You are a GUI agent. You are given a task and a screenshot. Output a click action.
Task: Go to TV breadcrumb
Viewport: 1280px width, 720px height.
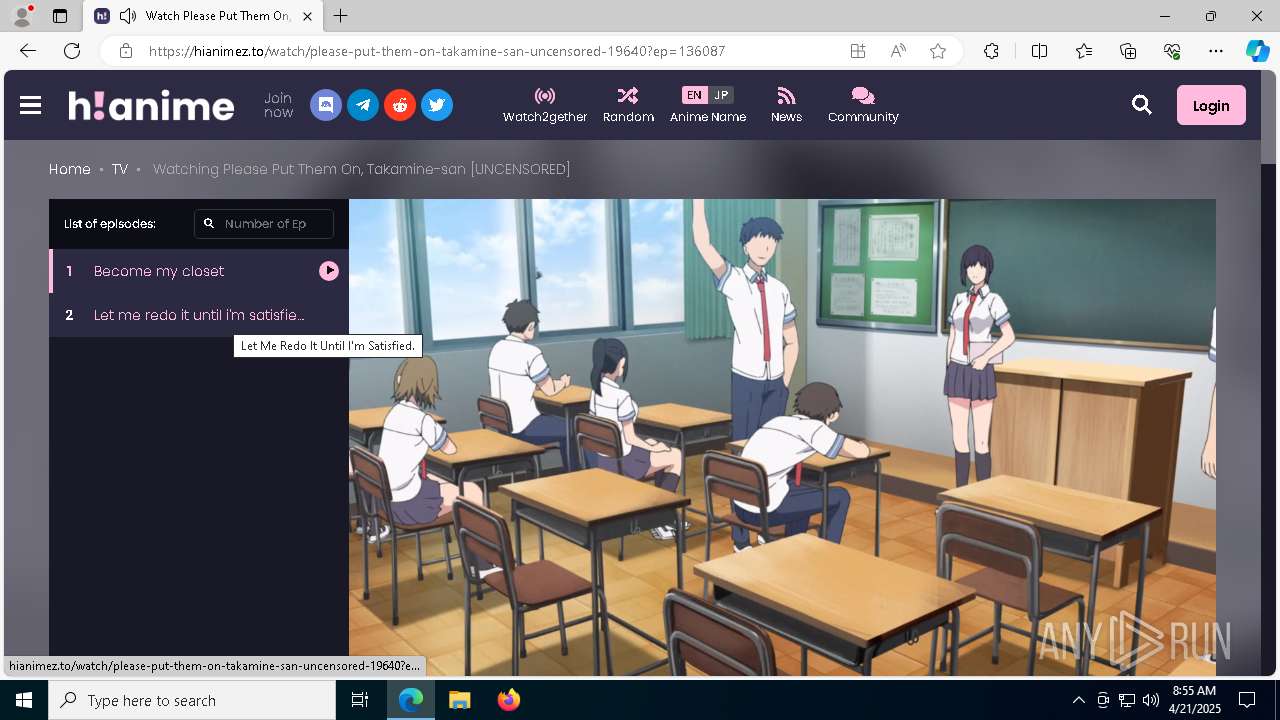tap(120, 169)
